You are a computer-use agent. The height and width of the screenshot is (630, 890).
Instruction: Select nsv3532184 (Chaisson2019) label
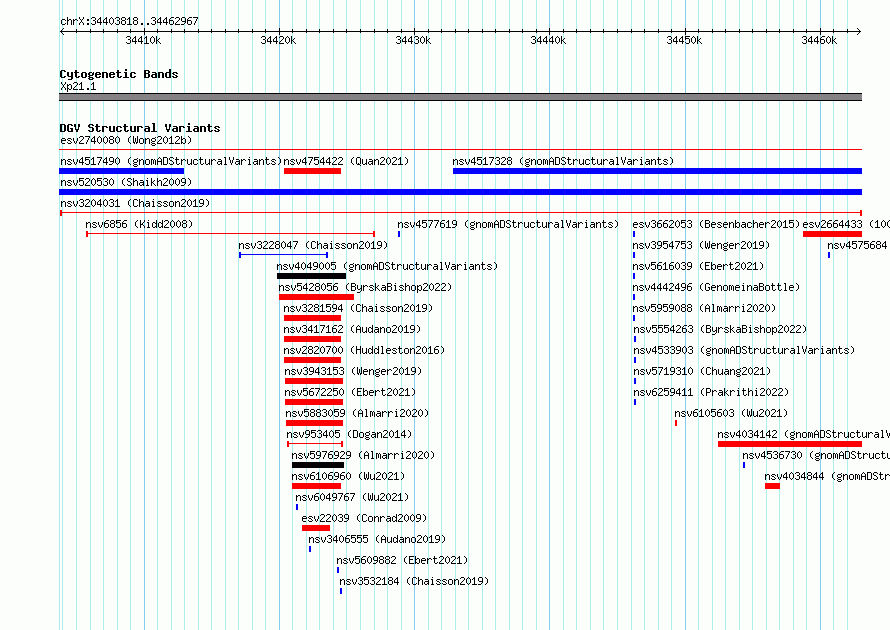click(x=414, y=581)
